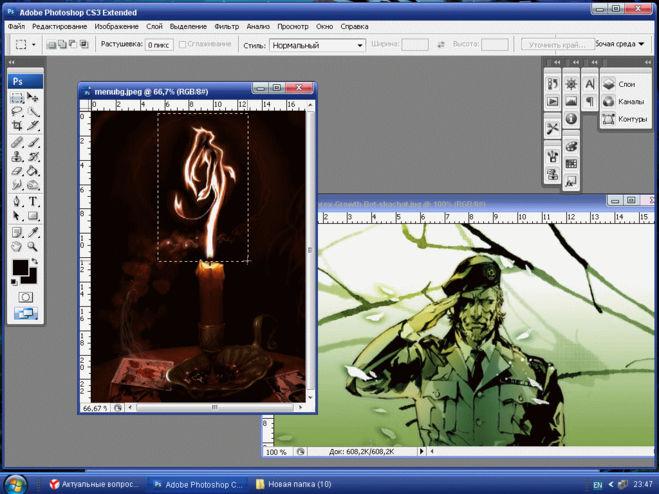Screen dimensions: 659x494
Task: Select the Brush tool
Action: pyautogui.click(x=33, y=143)
